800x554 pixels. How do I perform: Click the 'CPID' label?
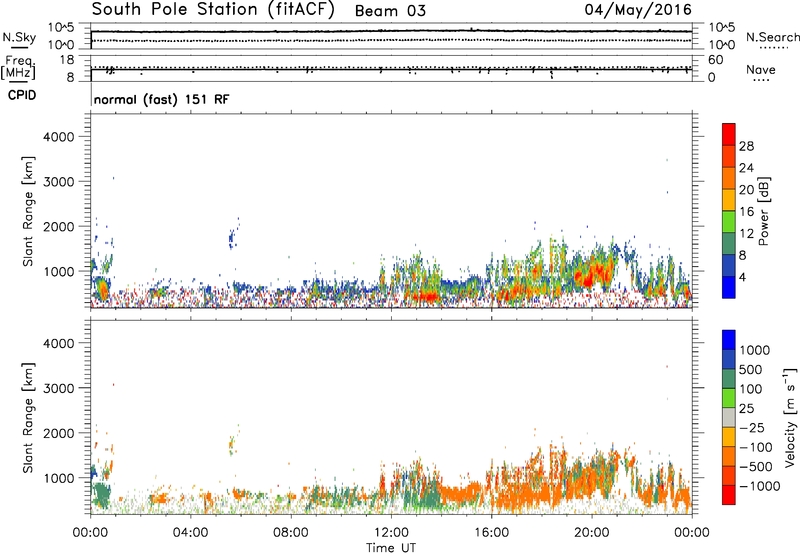click(x=22, y=95)
